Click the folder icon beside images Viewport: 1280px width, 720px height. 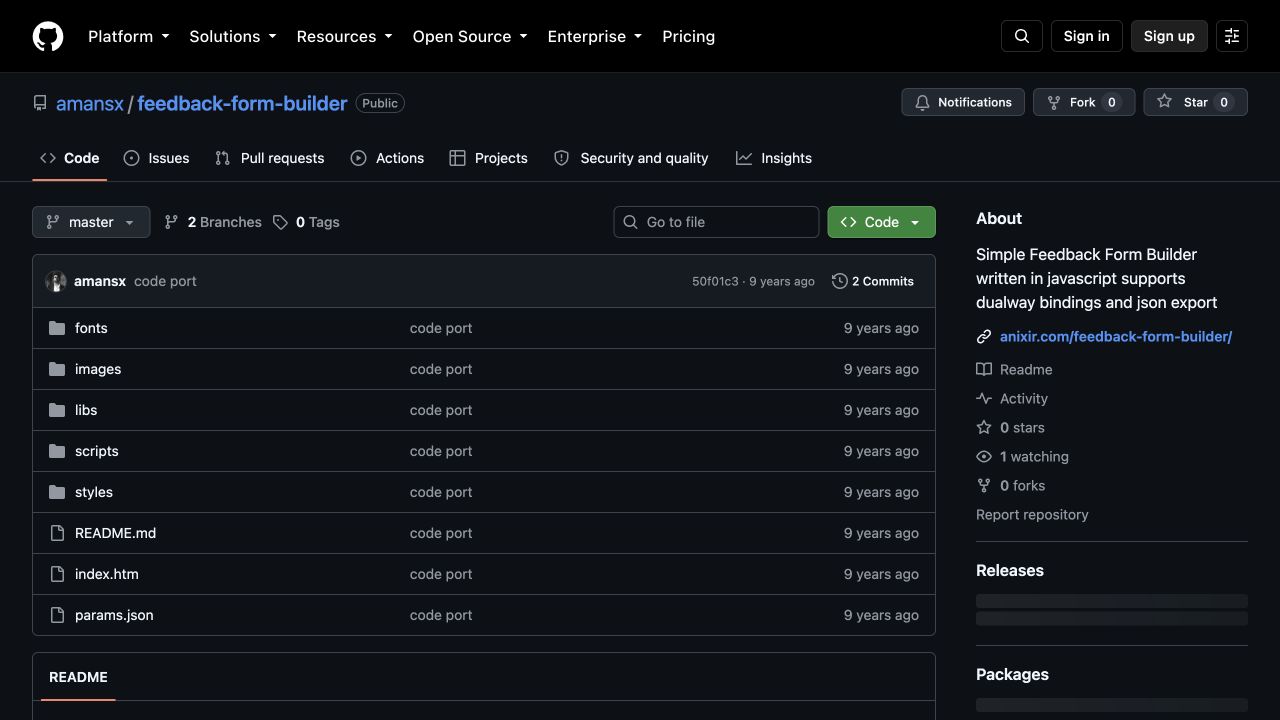tap(57, 369)
